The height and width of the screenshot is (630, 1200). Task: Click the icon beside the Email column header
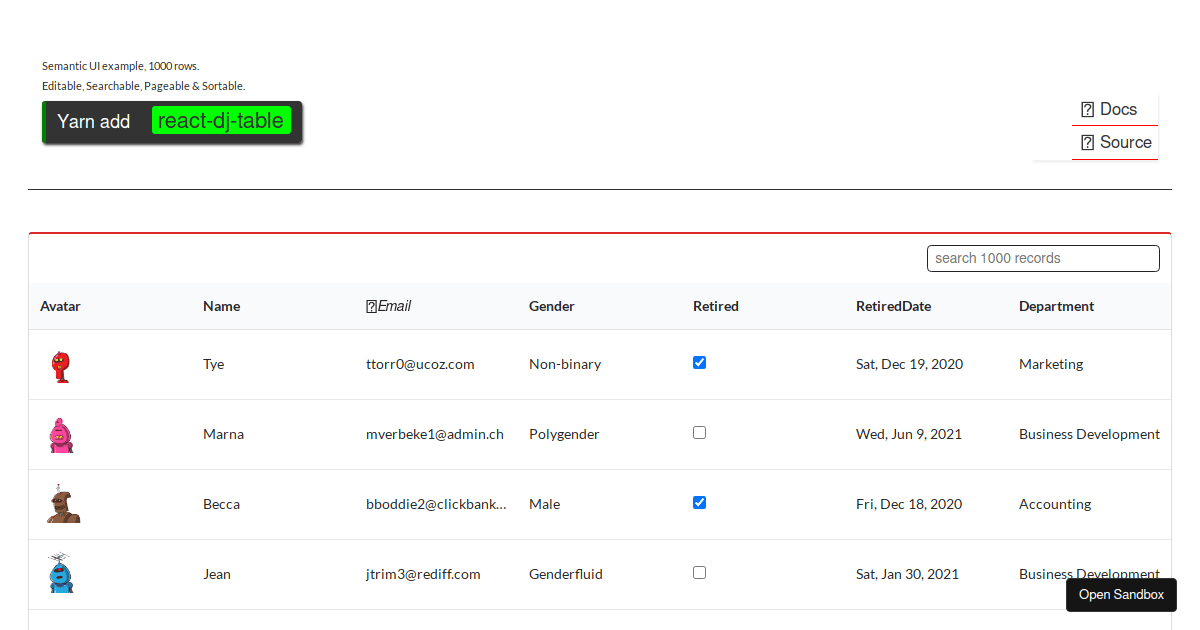click(371, 305)
